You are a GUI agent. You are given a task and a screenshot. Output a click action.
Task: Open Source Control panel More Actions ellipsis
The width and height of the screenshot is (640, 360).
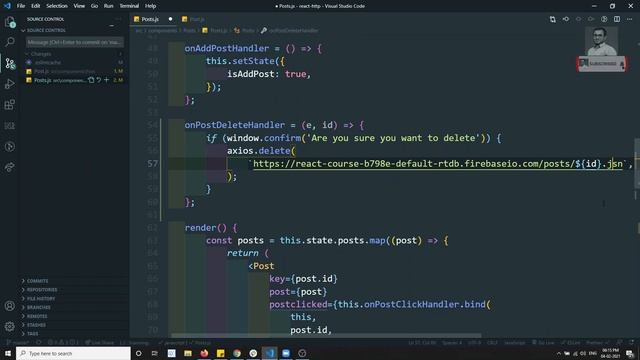[x=118, y=19]
